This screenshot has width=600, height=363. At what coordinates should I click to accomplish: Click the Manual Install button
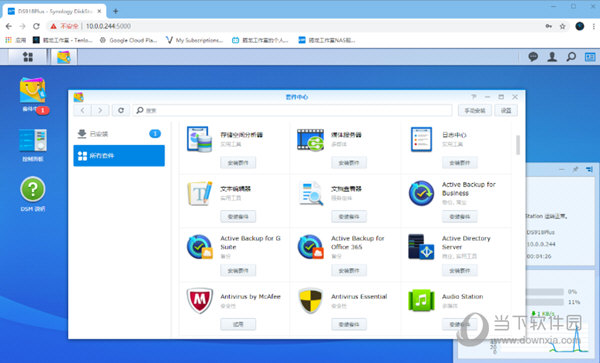[475, 111]
